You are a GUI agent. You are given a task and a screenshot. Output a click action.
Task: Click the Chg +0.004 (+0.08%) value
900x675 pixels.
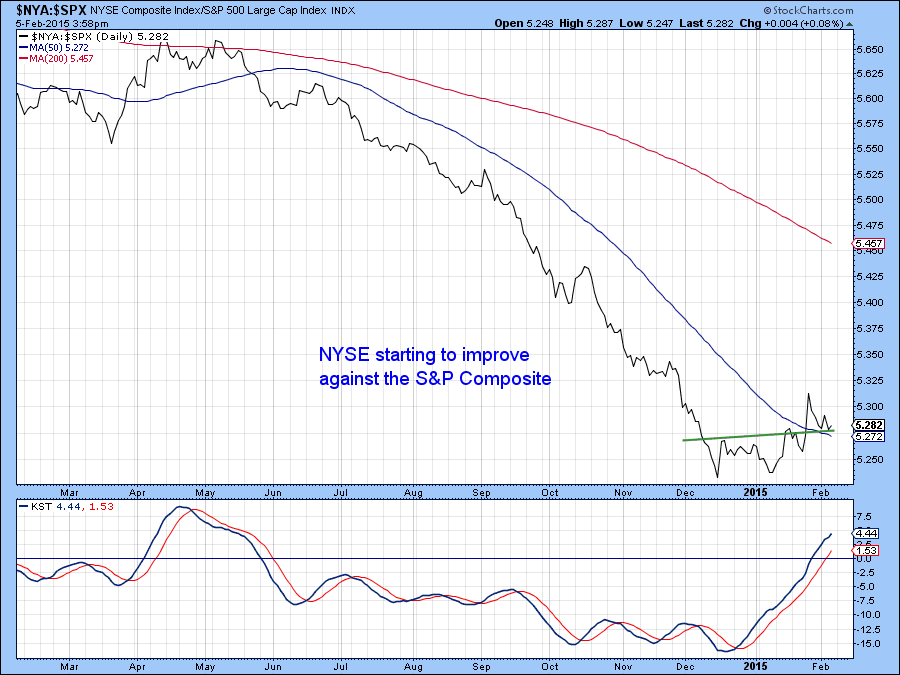792,24
